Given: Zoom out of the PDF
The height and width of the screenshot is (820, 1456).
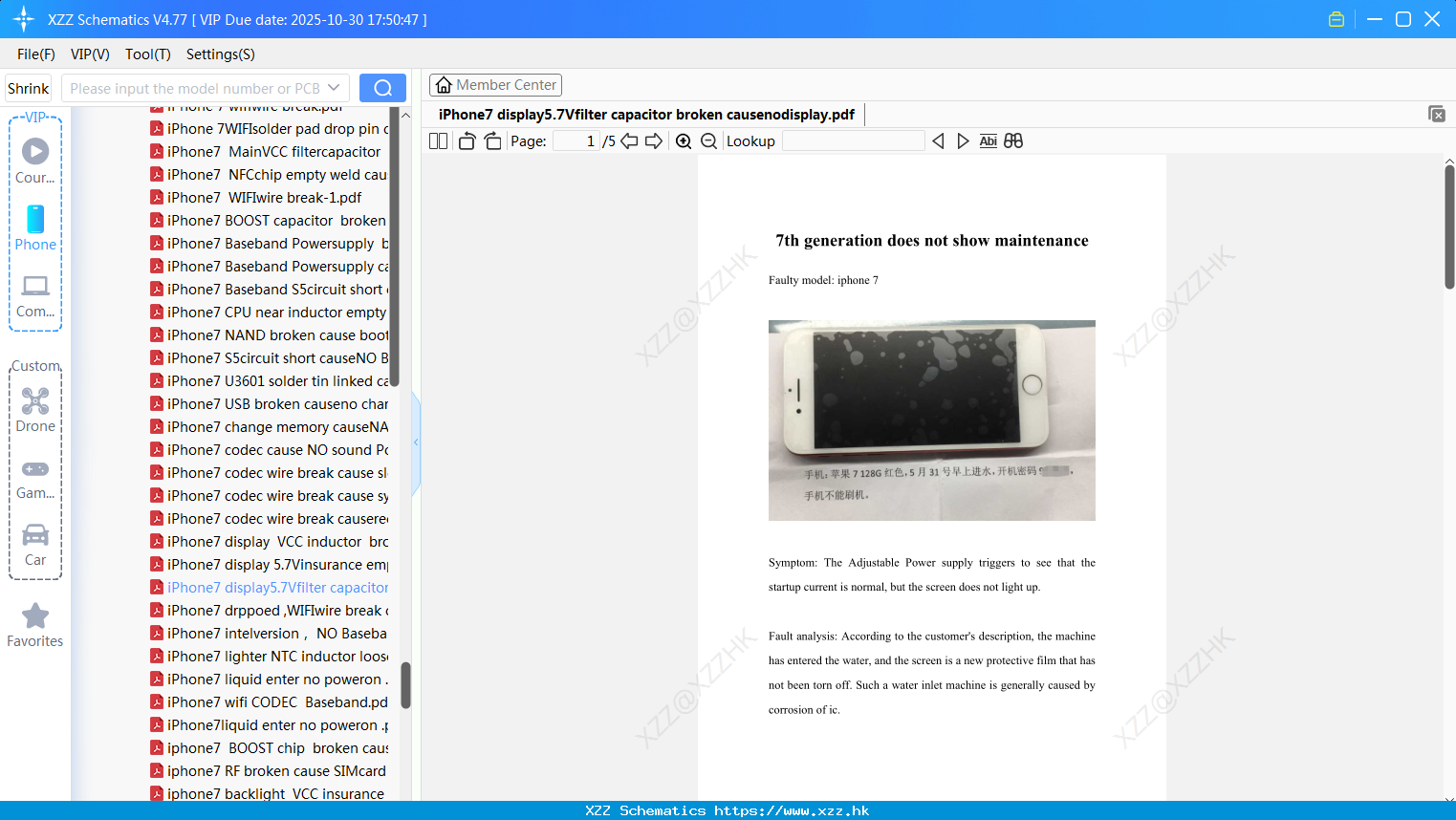Looking at the screenshot, I should [x=708, y=140].
